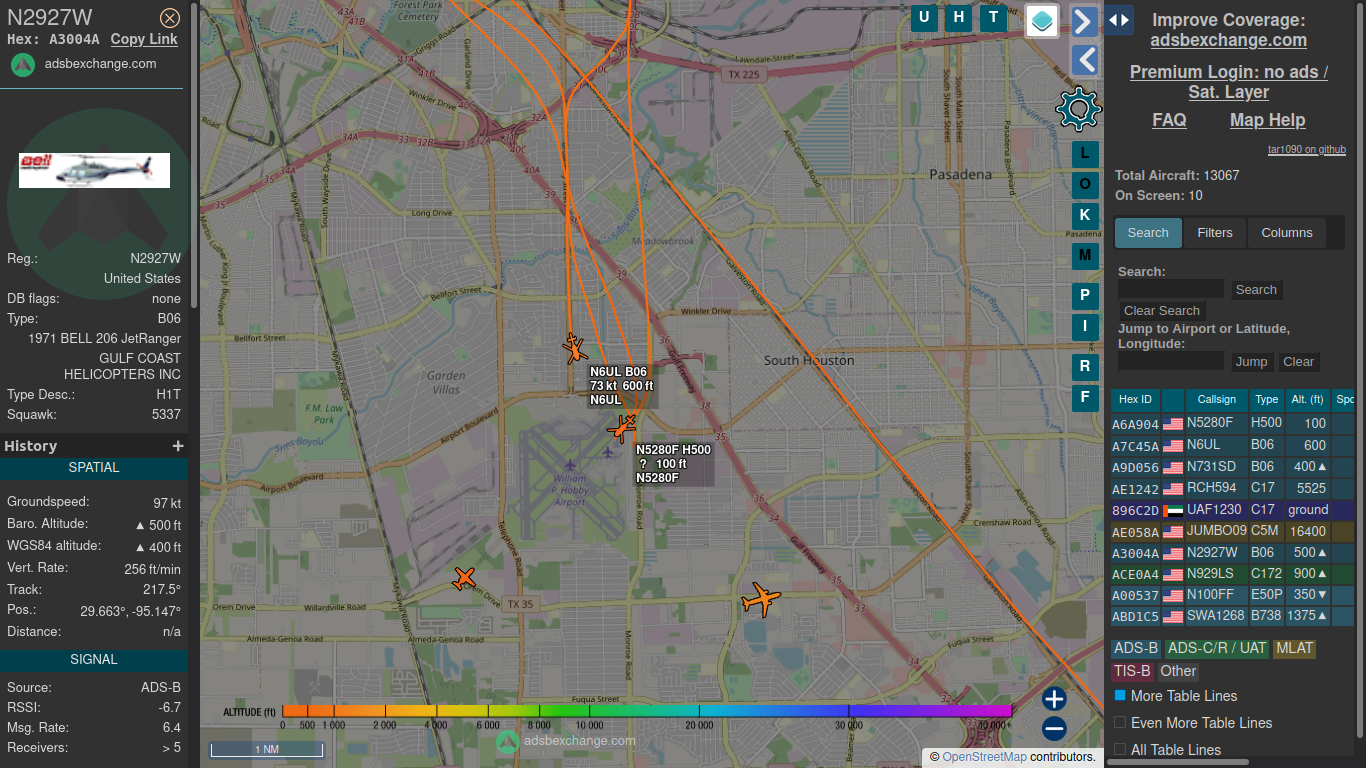Toggle the F map option button
This screenshot has height=768, width=1366.
[1085, 398]
